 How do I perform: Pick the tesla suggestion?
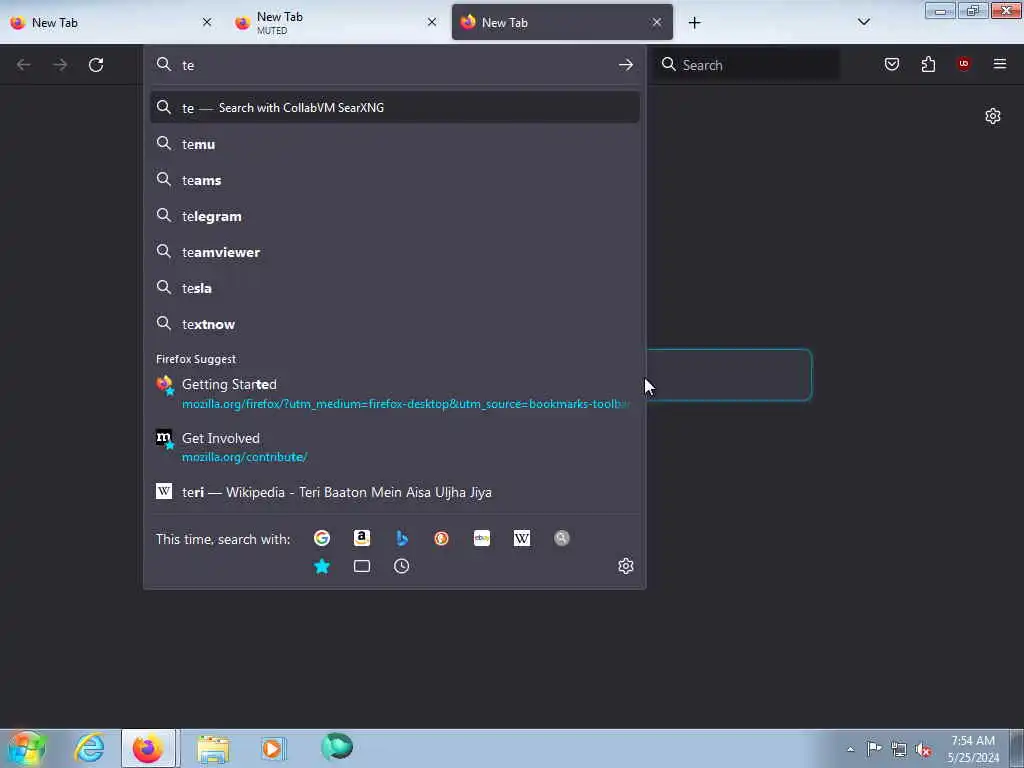click(x=394, y=288)
